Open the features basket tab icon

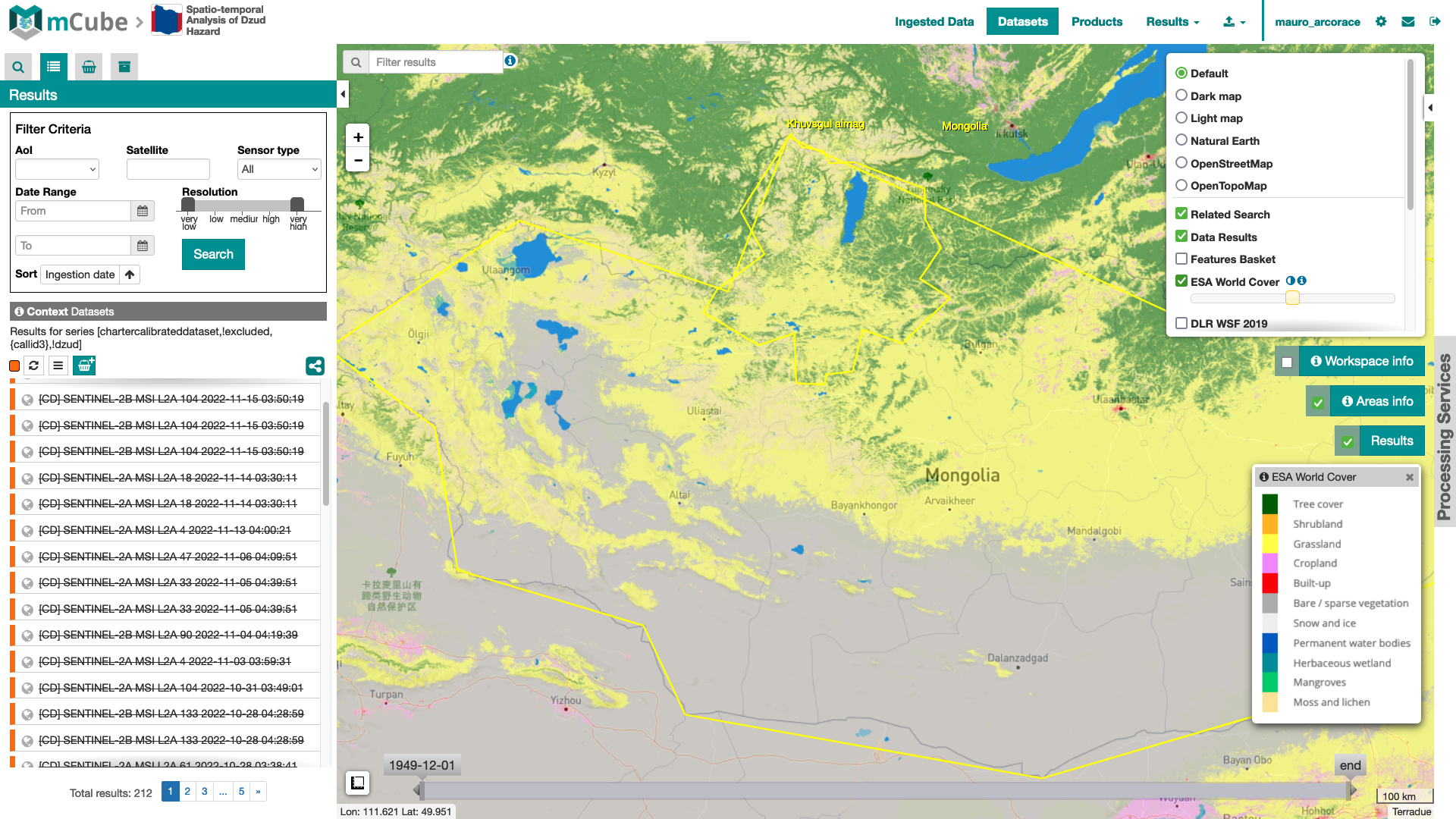(x=89, y=67)
